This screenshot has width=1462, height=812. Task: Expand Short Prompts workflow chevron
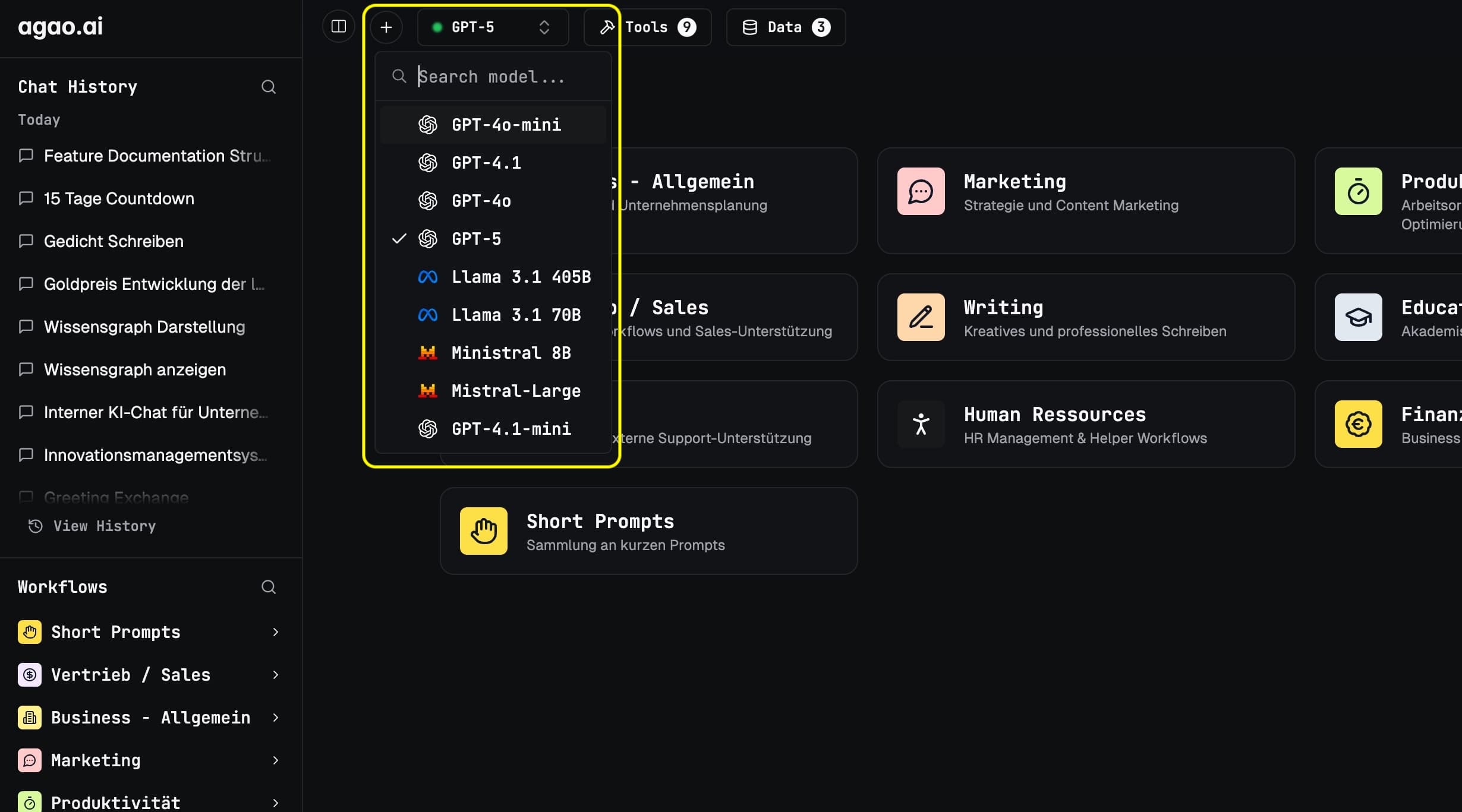coord(275,632)
